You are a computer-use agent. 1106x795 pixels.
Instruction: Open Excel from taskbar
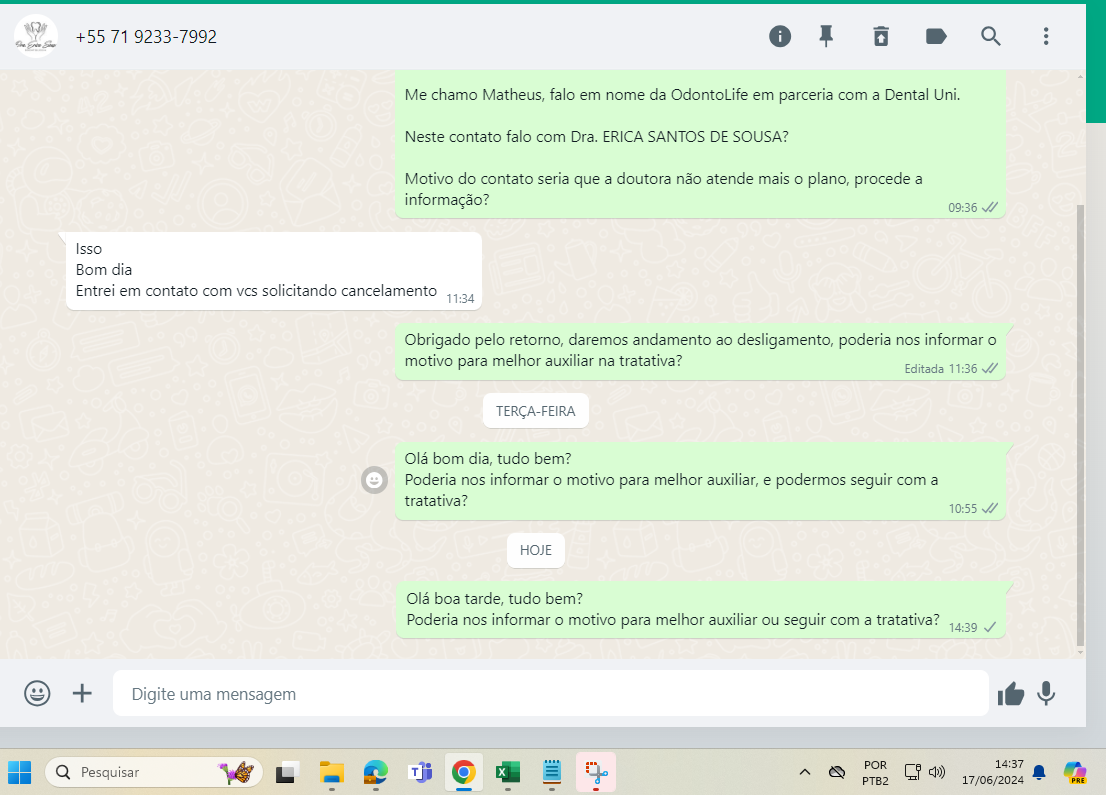[x=508, y=772]
